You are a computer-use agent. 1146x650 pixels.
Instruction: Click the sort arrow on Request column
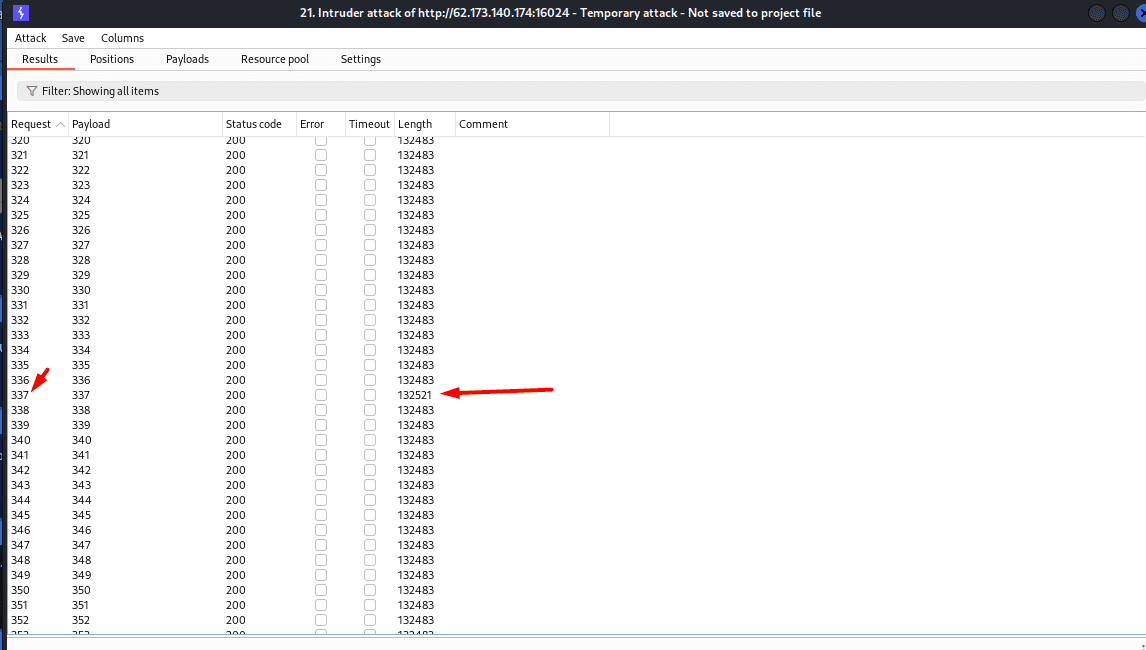point(61,124)
